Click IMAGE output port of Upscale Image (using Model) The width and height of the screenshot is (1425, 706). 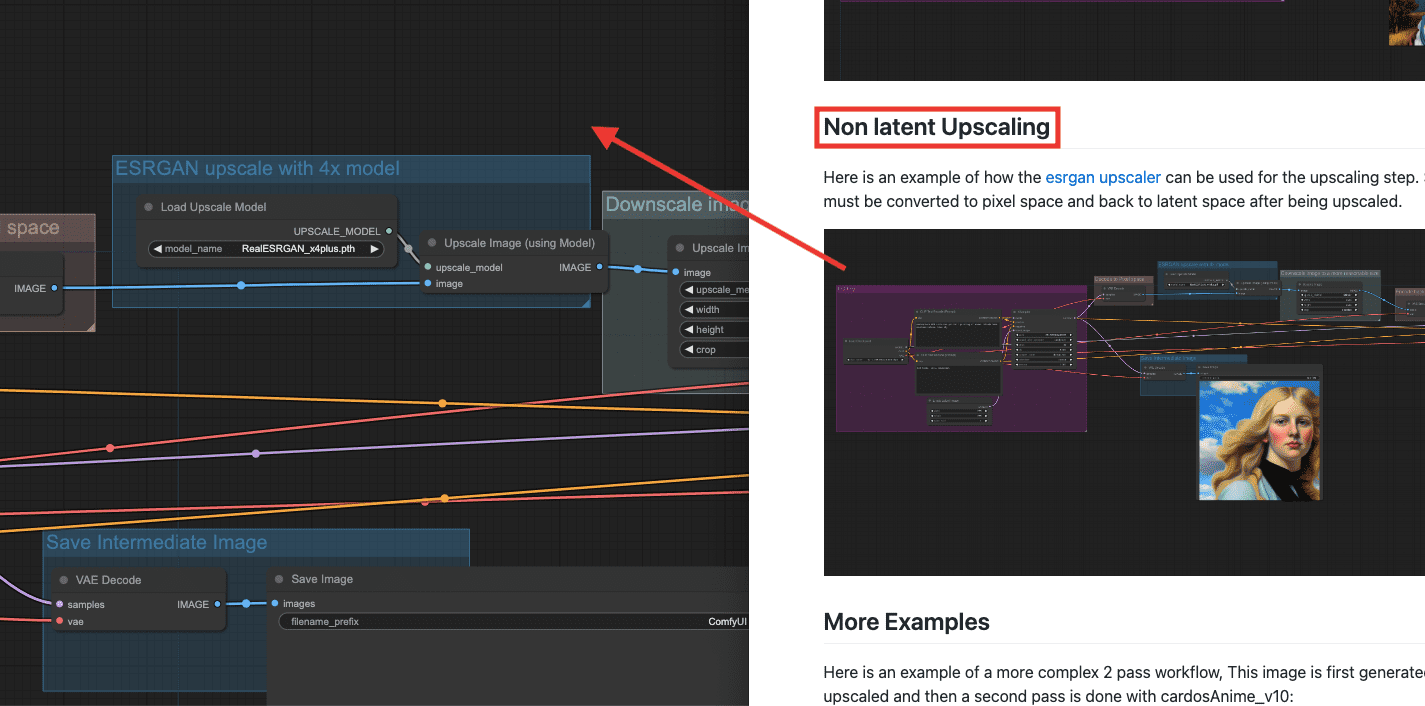point(600,267)
